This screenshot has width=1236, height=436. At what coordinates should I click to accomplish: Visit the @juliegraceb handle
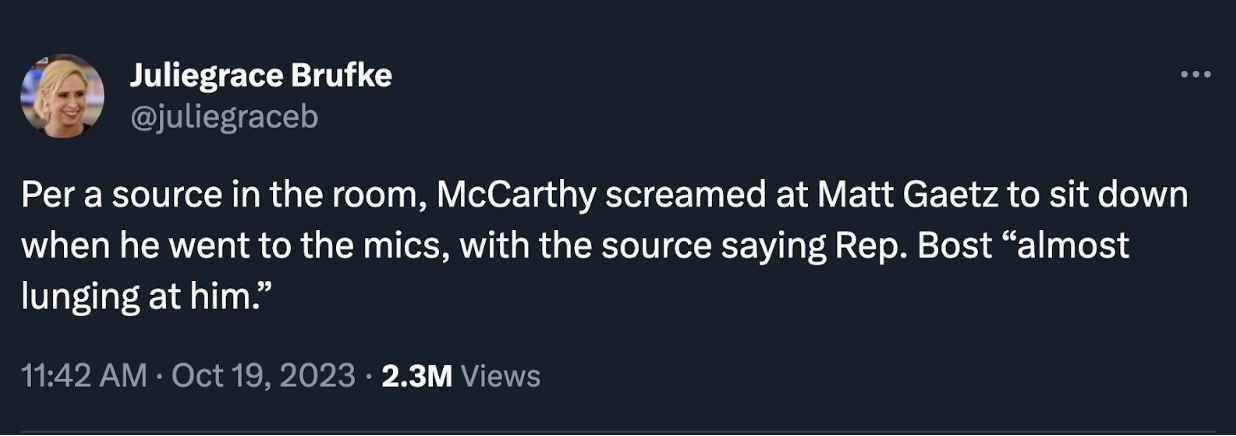(x=223, y=117)
